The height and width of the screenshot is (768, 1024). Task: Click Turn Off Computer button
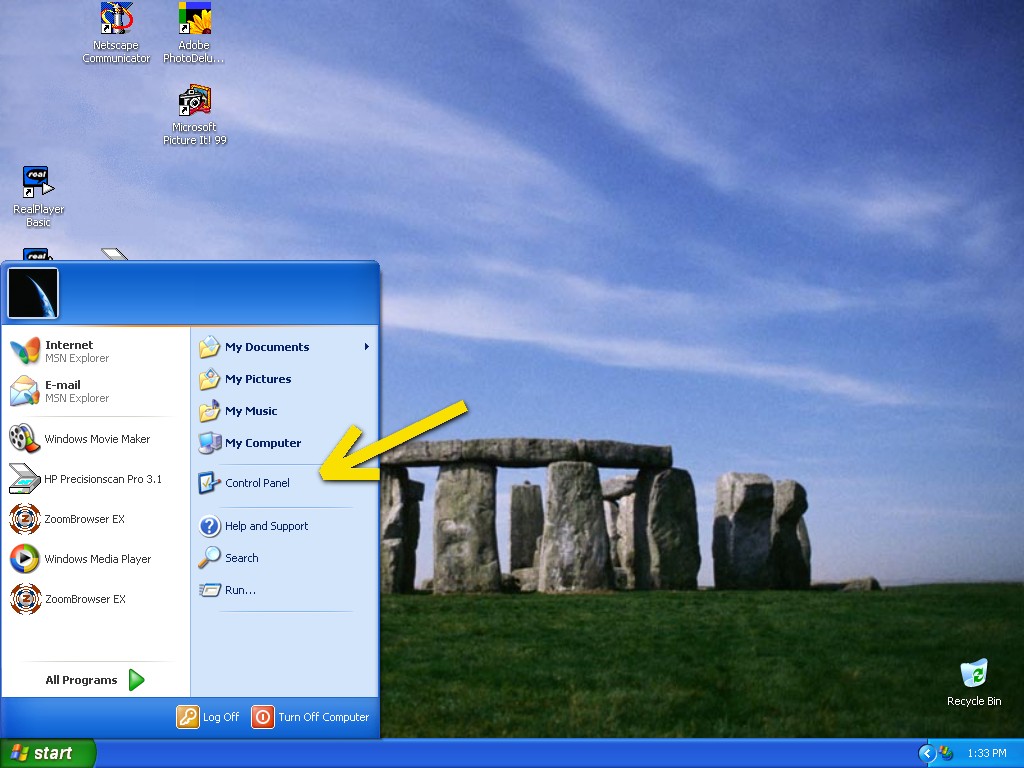click(x=311, y=717)
